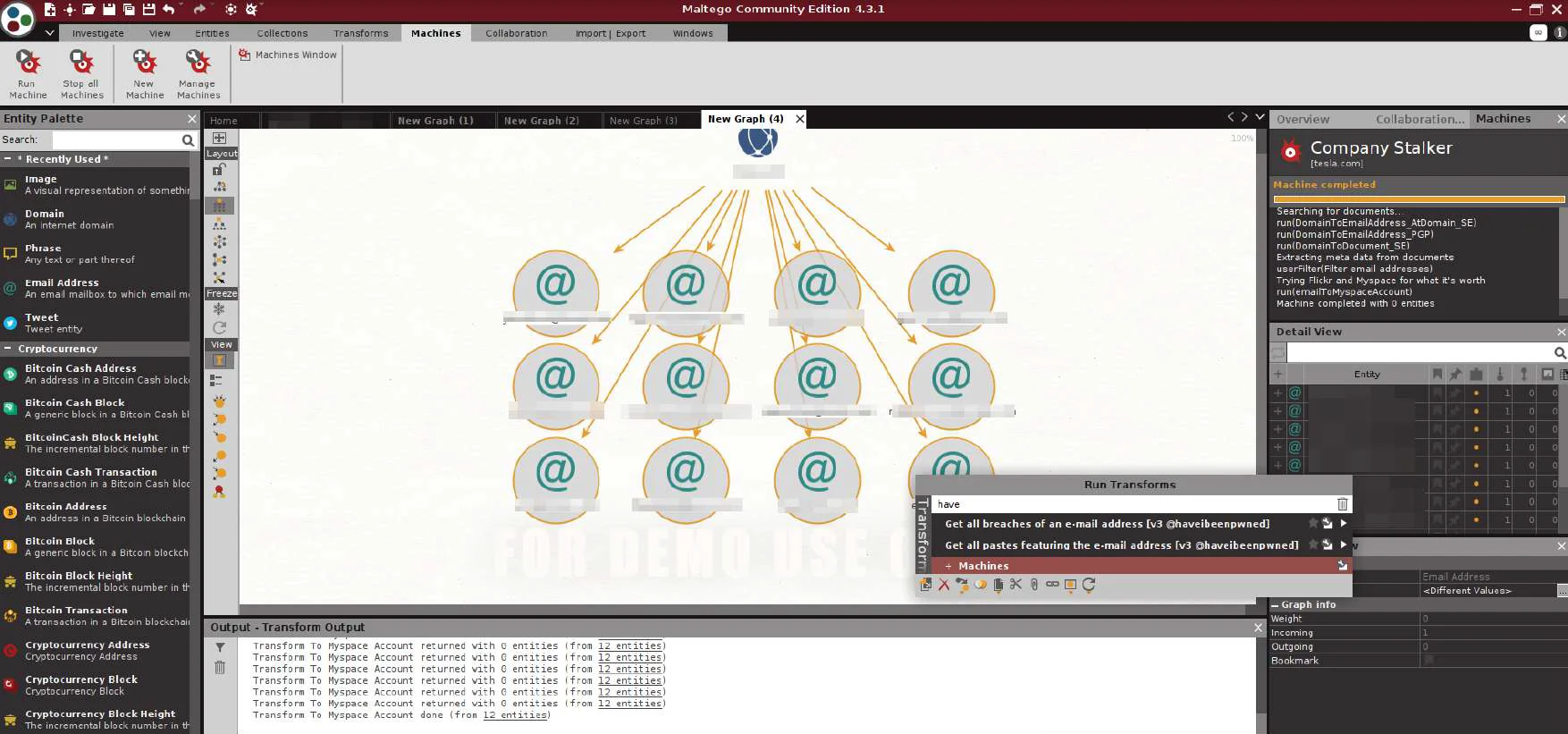Click the scissors cut icon
This screenshot has height=734, width=1568.
[x=1016, y=585]
